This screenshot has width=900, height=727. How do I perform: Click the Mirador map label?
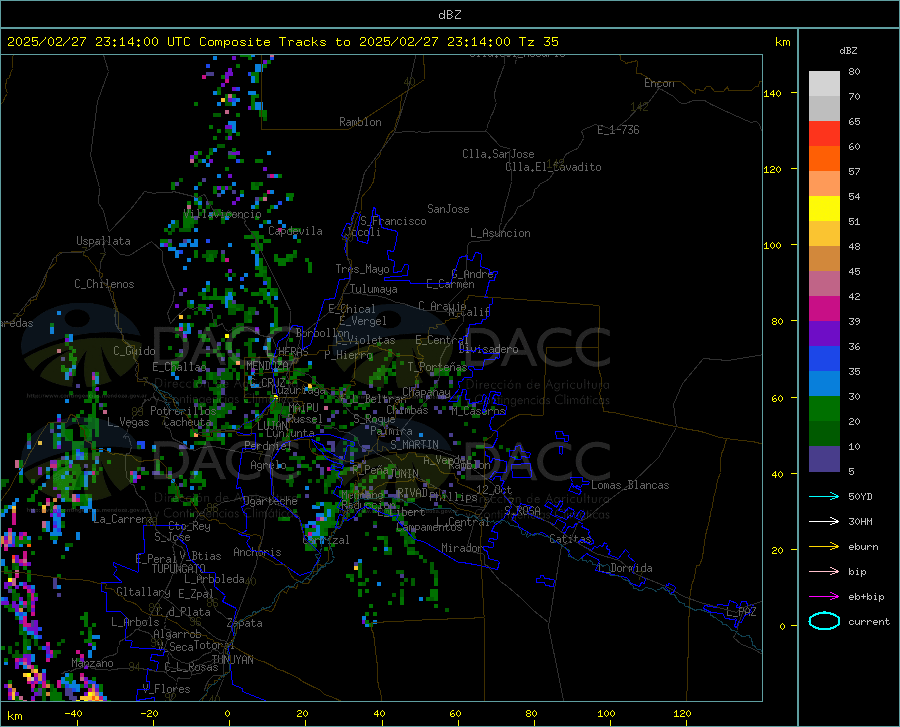461,548
